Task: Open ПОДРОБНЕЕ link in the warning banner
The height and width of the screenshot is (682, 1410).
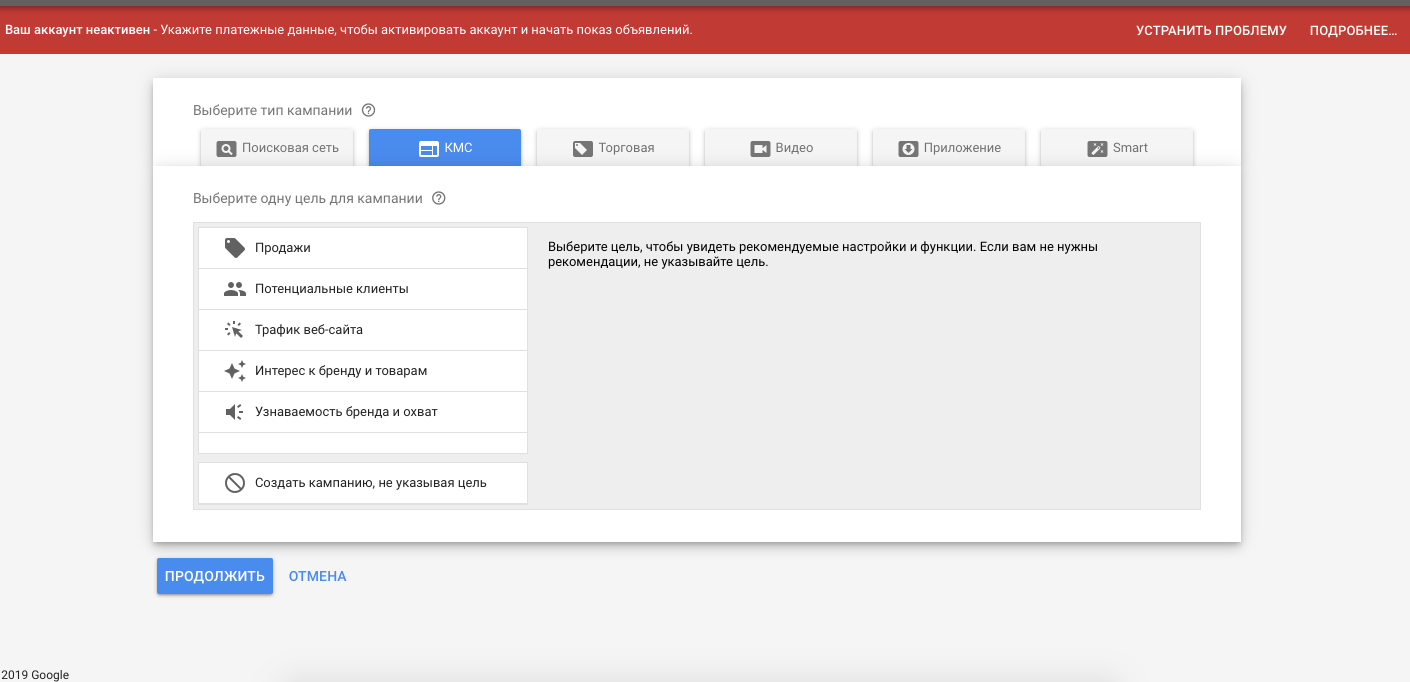Action: tap(1353, 31)
